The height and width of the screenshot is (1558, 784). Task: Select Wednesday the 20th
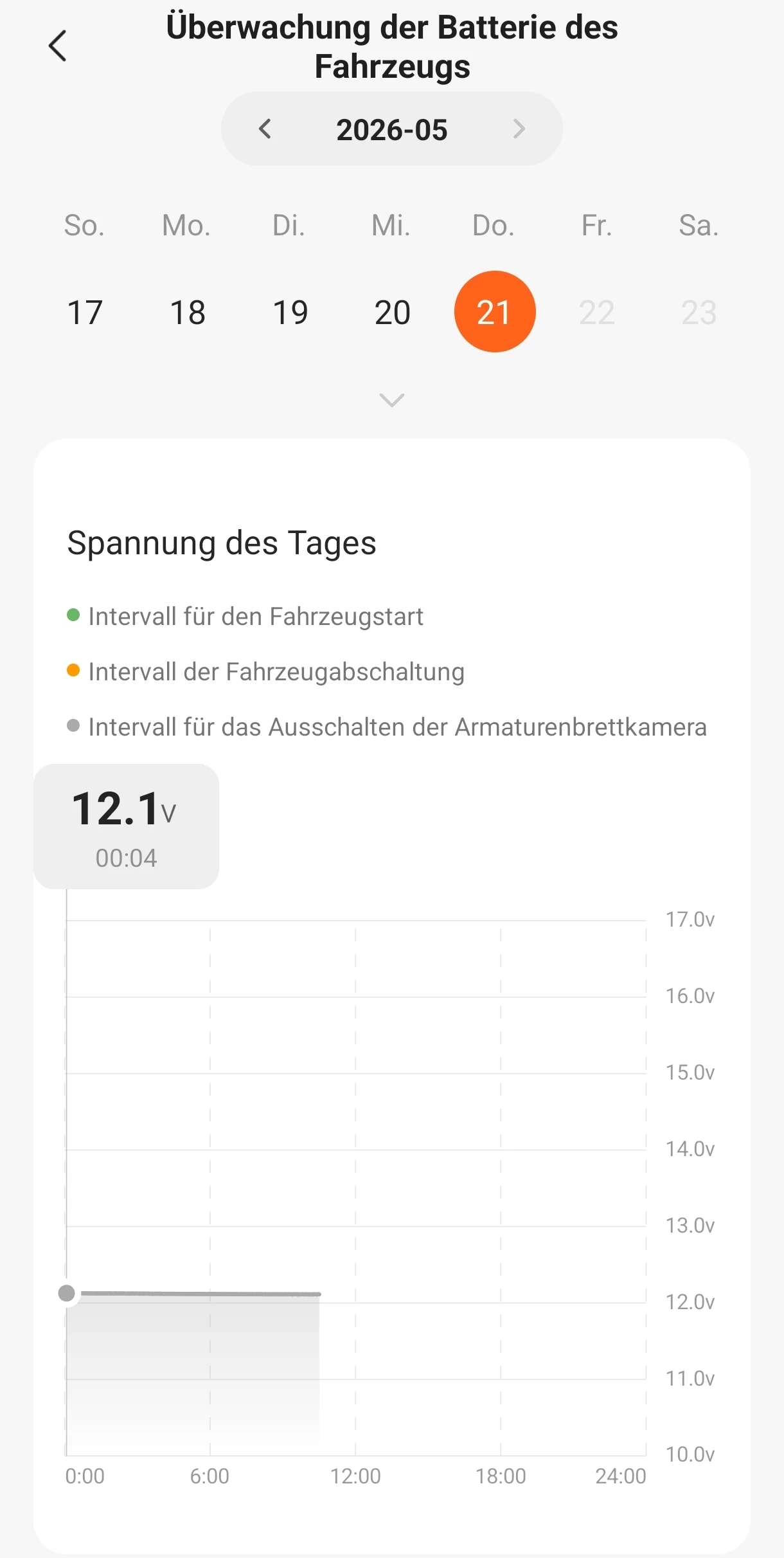click(x=393, y=313)
